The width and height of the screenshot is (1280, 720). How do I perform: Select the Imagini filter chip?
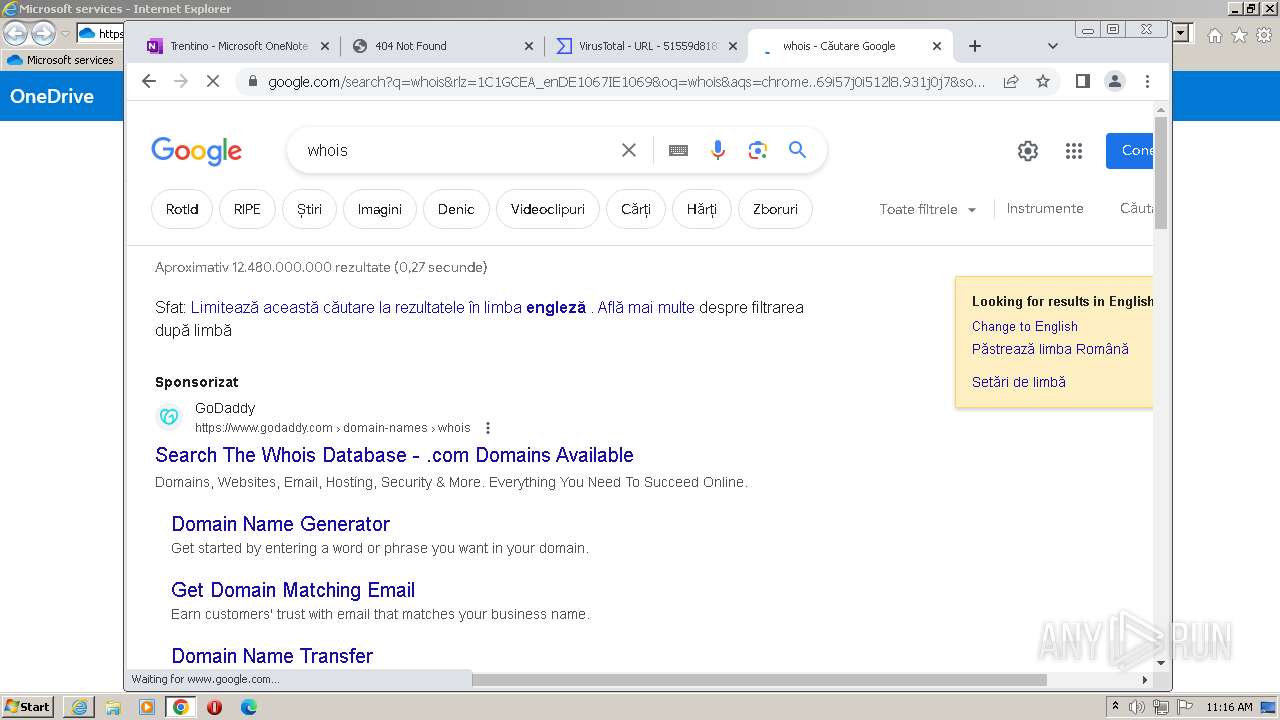click(380, 209)
